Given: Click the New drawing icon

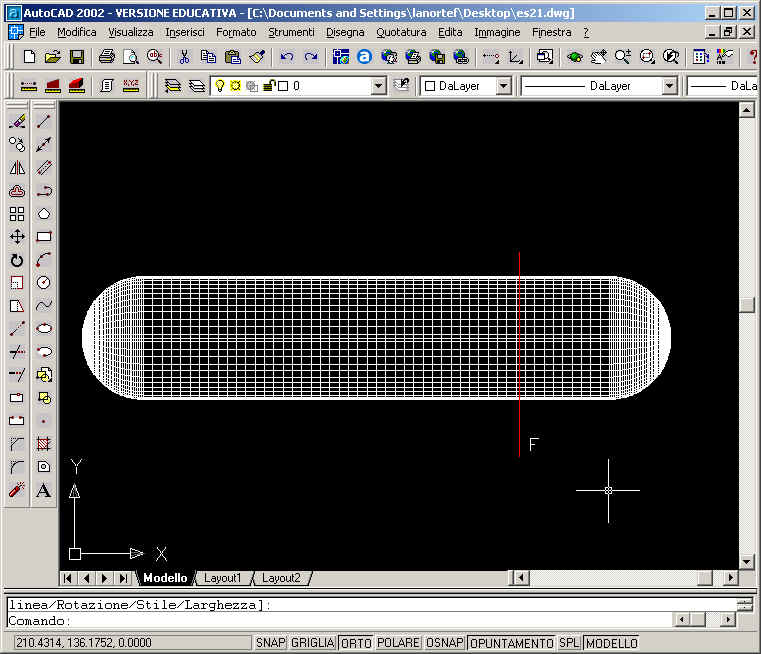Looking at the screenshot, I should 29,57.
